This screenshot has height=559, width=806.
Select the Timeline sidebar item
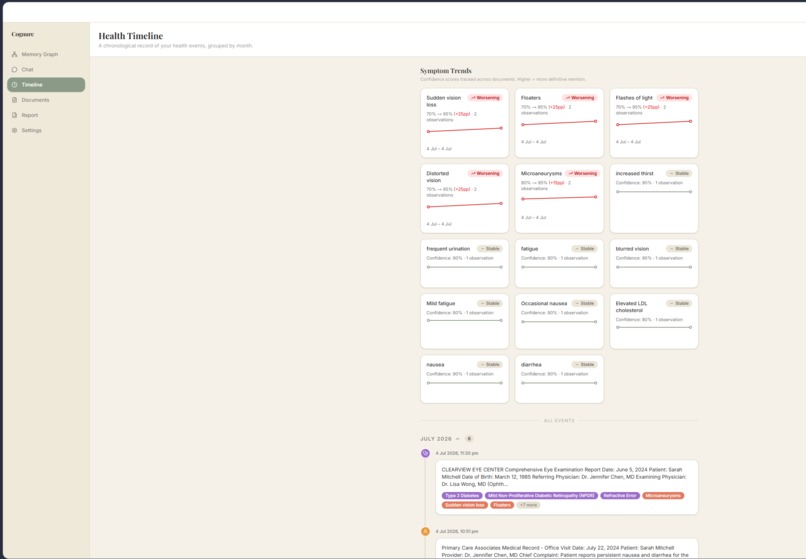coord(46,84)
